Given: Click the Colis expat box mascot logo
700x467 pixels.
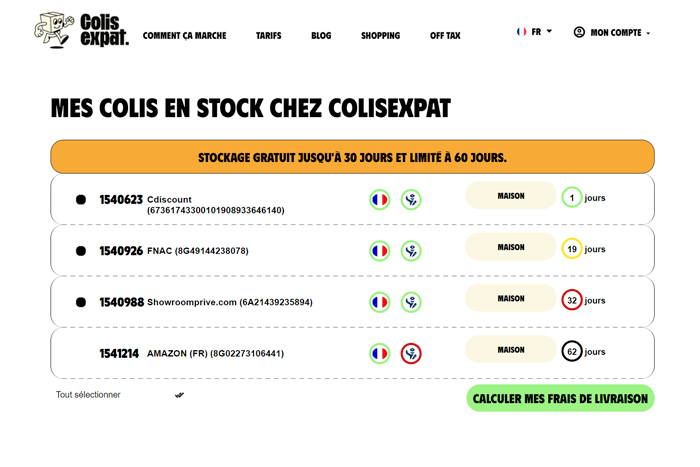Looking at the screenshot, I should click(54, 30).
